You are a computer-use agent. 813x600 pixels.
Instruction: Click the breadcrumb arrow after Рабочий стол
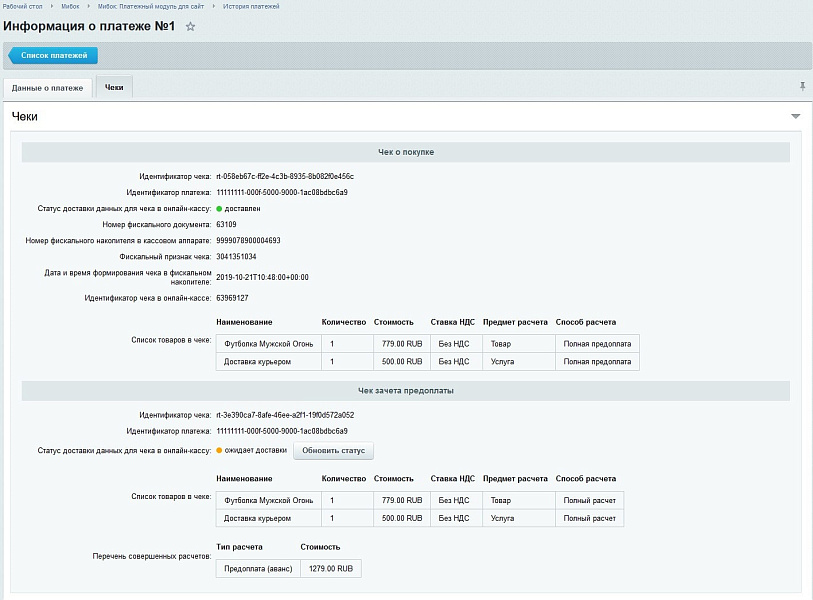coord(51,6)
